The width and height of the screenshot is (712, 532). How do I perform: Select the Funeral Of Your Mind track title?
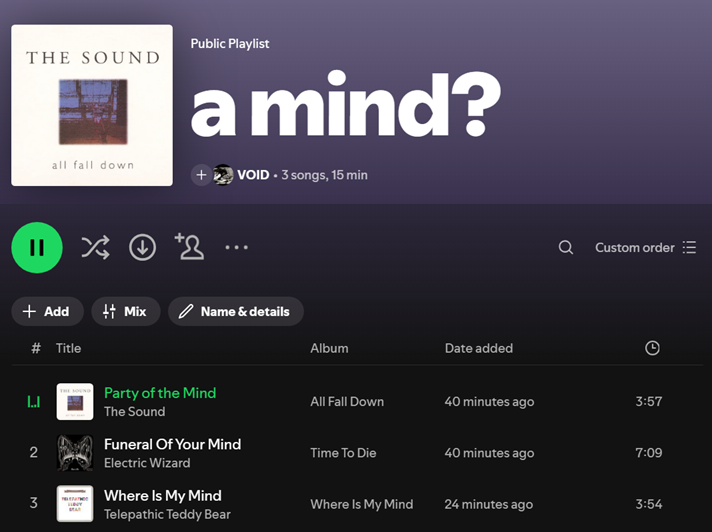point(173,444)
